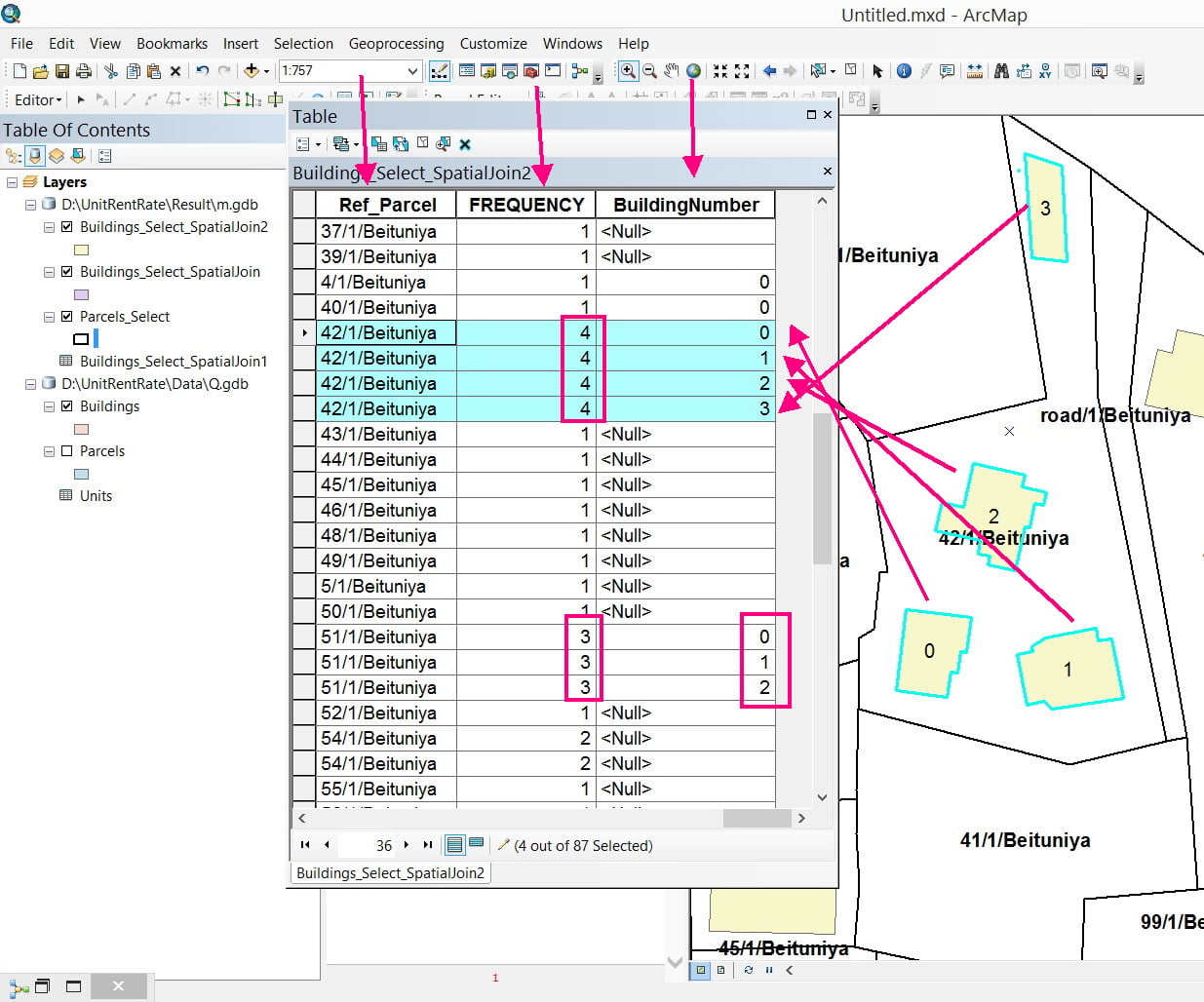
Task: Toggle the Parcels_Select layer visibility
Action: point(67,317)
